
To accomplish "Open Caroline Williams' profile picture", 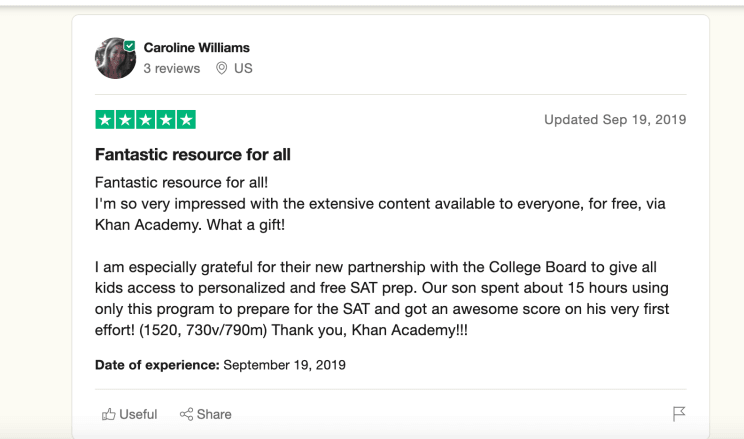I will pos(114,58).
